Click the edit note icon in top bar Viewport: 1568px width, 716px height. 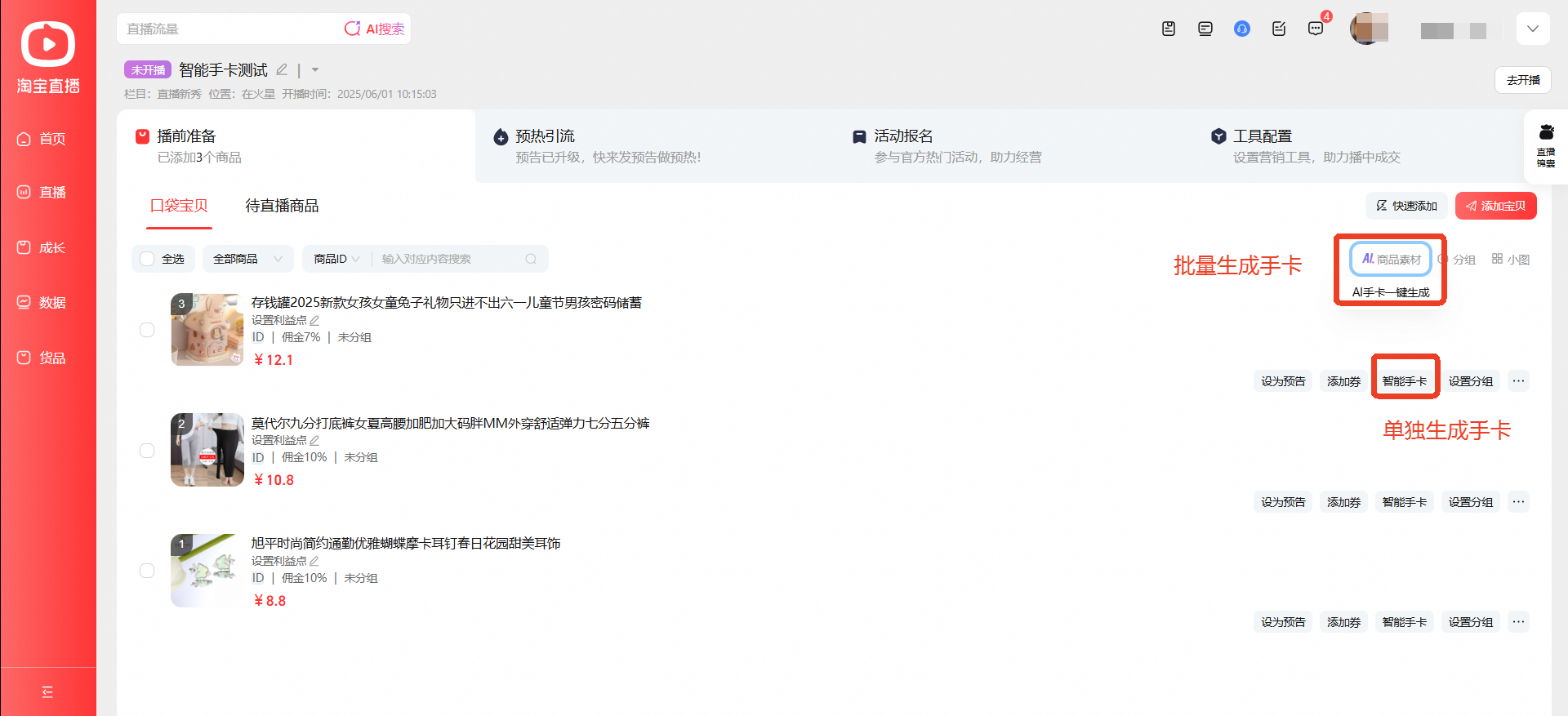pyautogui.click(x=1279, y=29)
